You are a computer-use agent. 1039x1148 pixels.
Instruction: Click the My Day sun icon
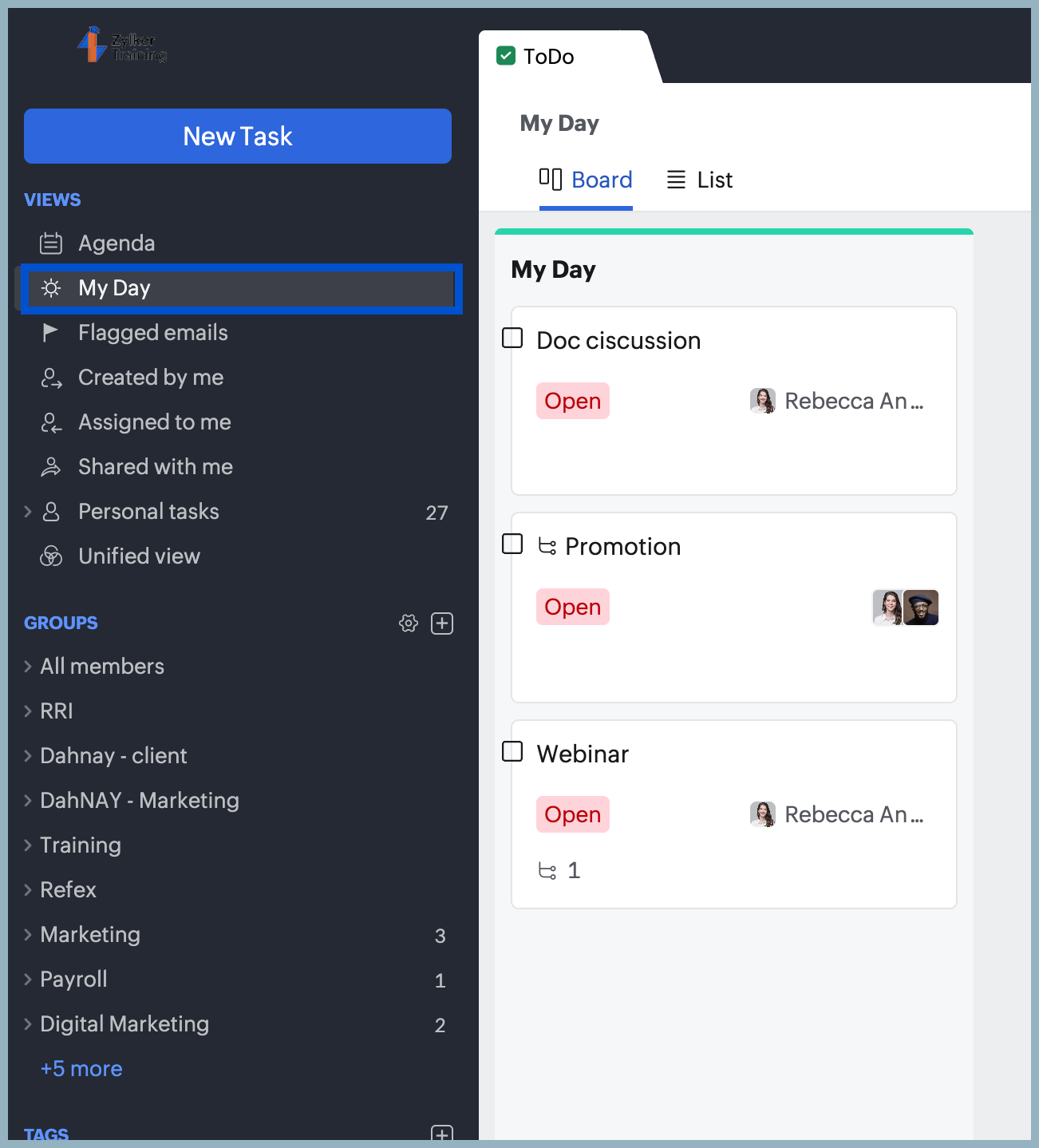tap(51, 288)
